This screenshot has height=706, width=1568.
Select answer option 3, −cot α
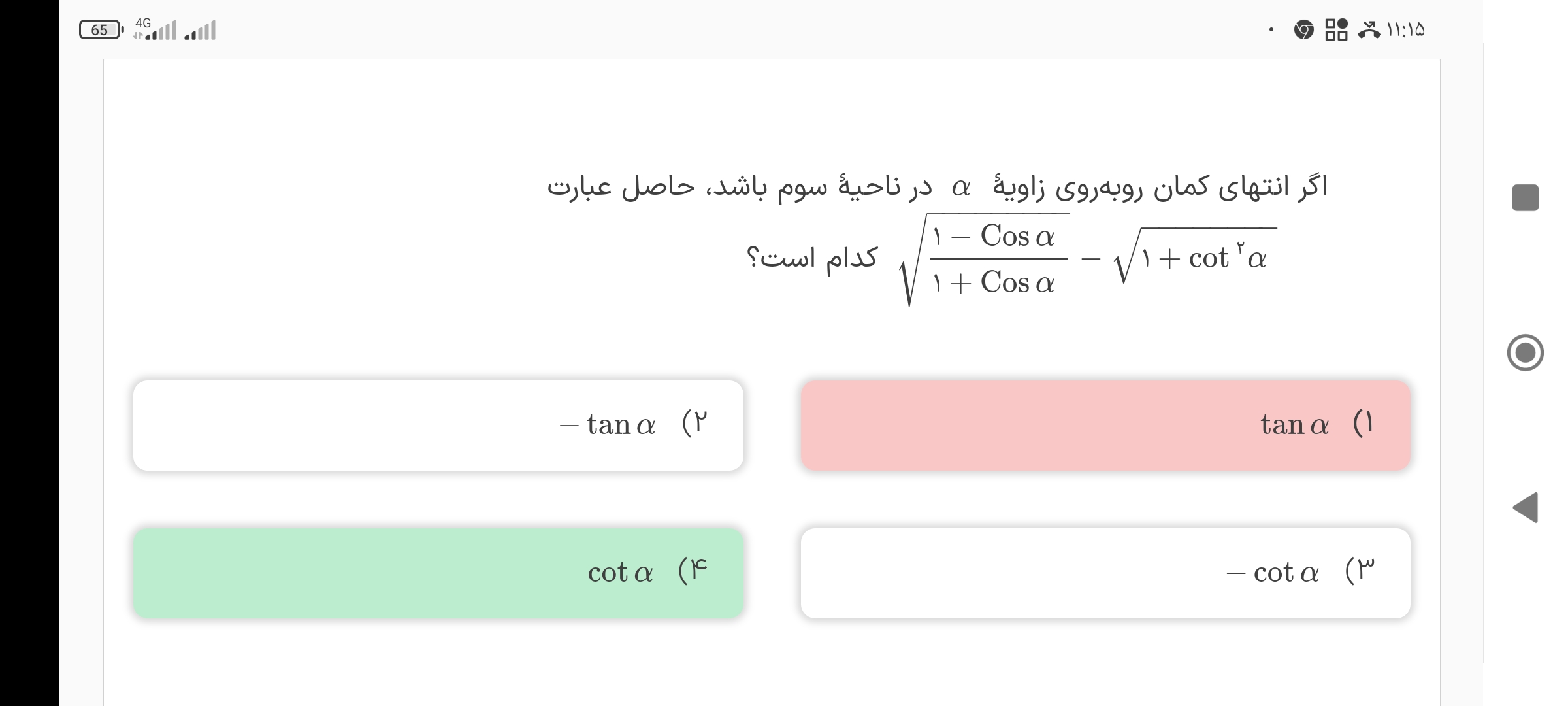(1105, 573)
